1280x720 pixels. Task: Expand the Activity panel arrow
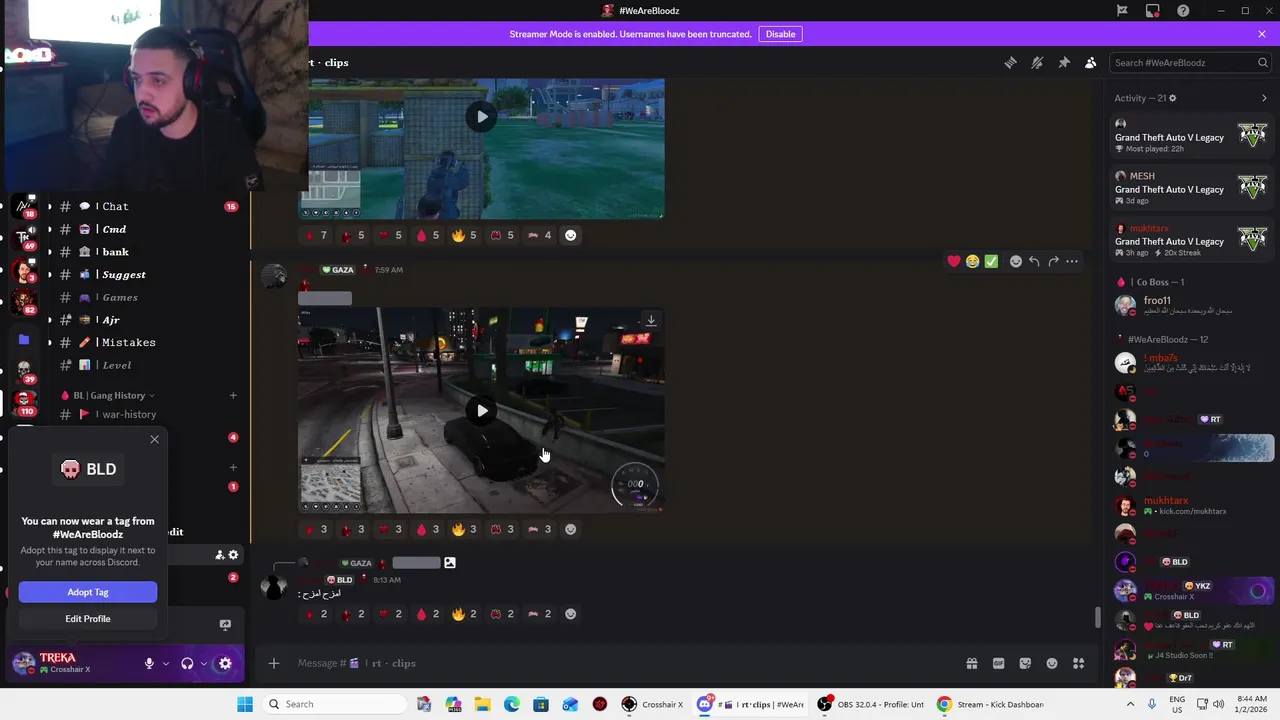click(x=1264, y=98)
